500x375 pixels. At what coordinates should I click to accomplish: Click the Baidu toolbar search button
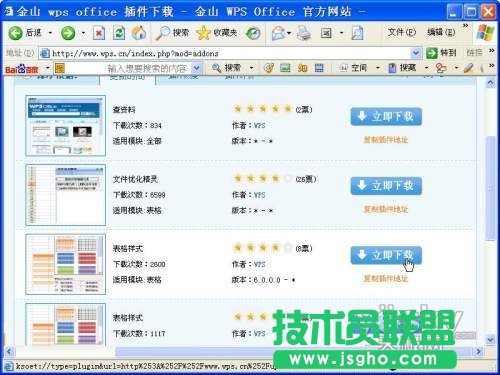[x=227, y=68]
